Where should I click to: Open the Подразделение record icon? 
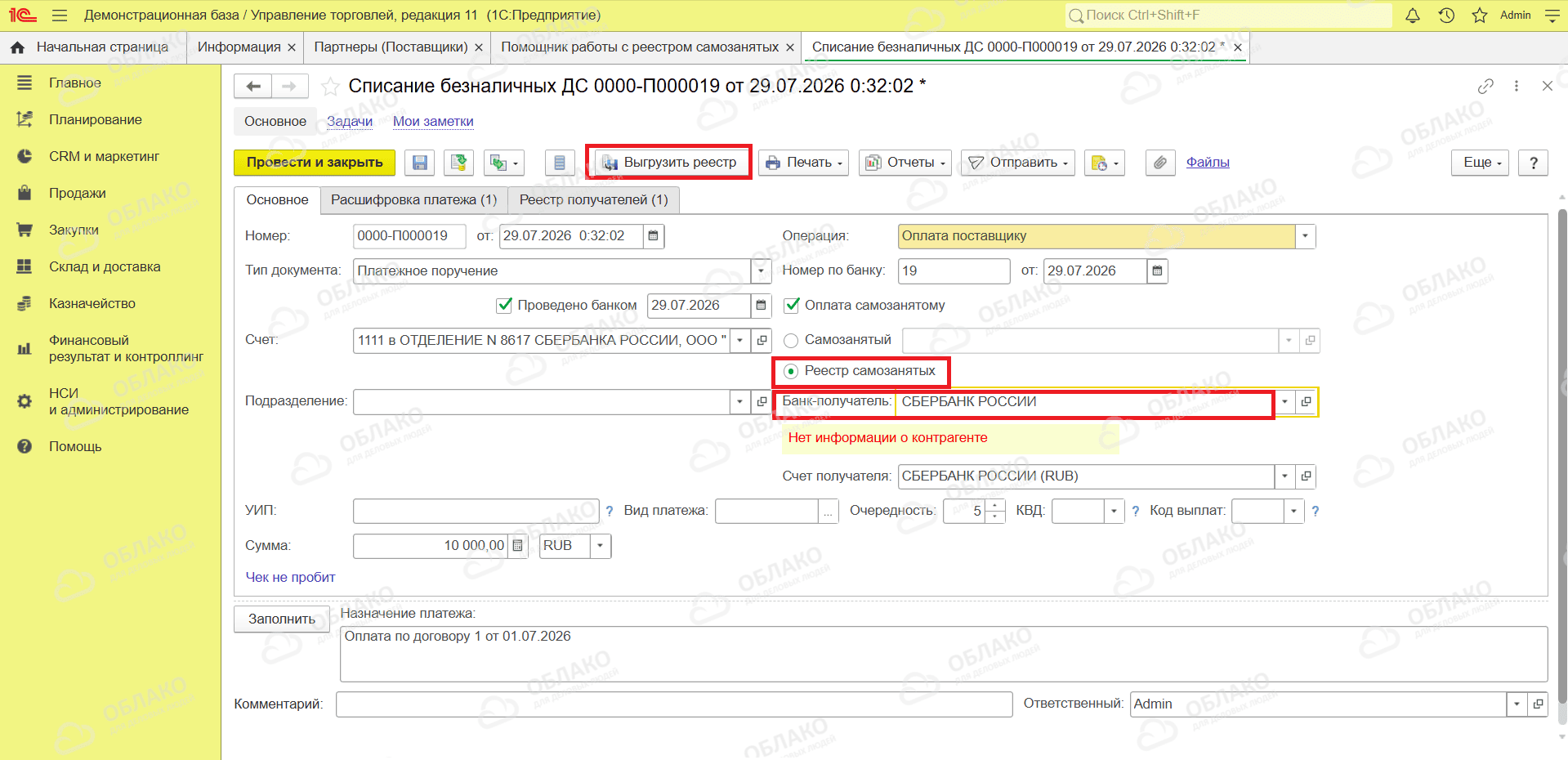pyautogui.click(x=762, y=401)
